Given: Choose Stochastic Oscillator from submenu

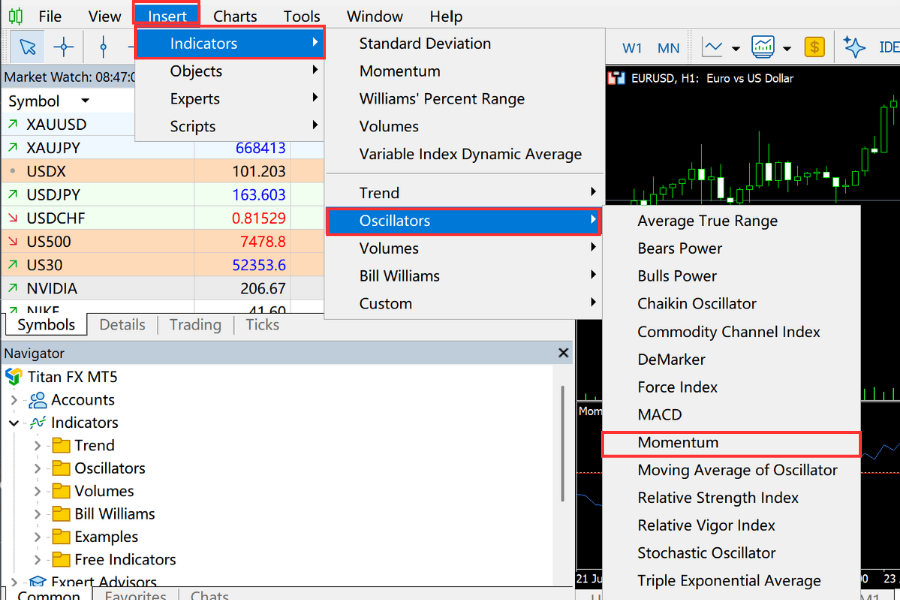Looking at the screenshot, I should (x=731, y=553).
